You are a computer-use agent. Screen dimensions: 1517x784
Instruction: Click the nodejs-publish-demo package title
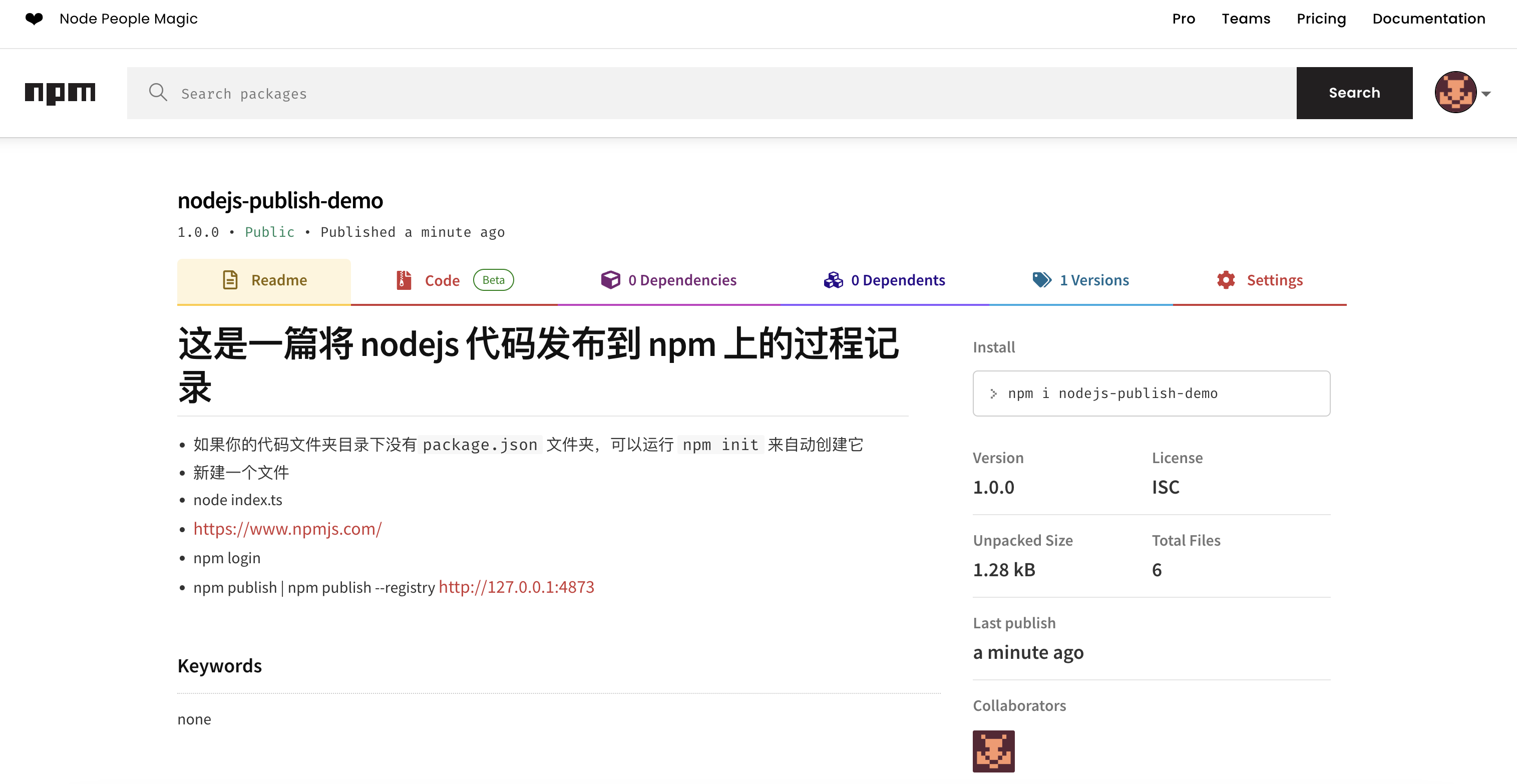click(280, 201)
